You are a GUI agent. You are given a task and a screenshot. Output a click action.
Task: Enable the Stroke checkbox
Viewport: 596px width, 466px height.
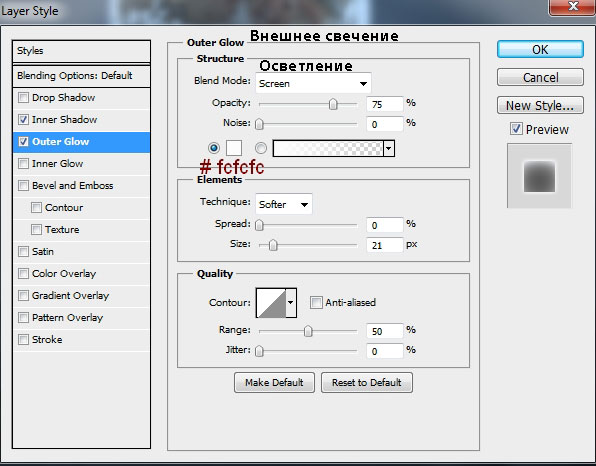click(x=23, y=339)
